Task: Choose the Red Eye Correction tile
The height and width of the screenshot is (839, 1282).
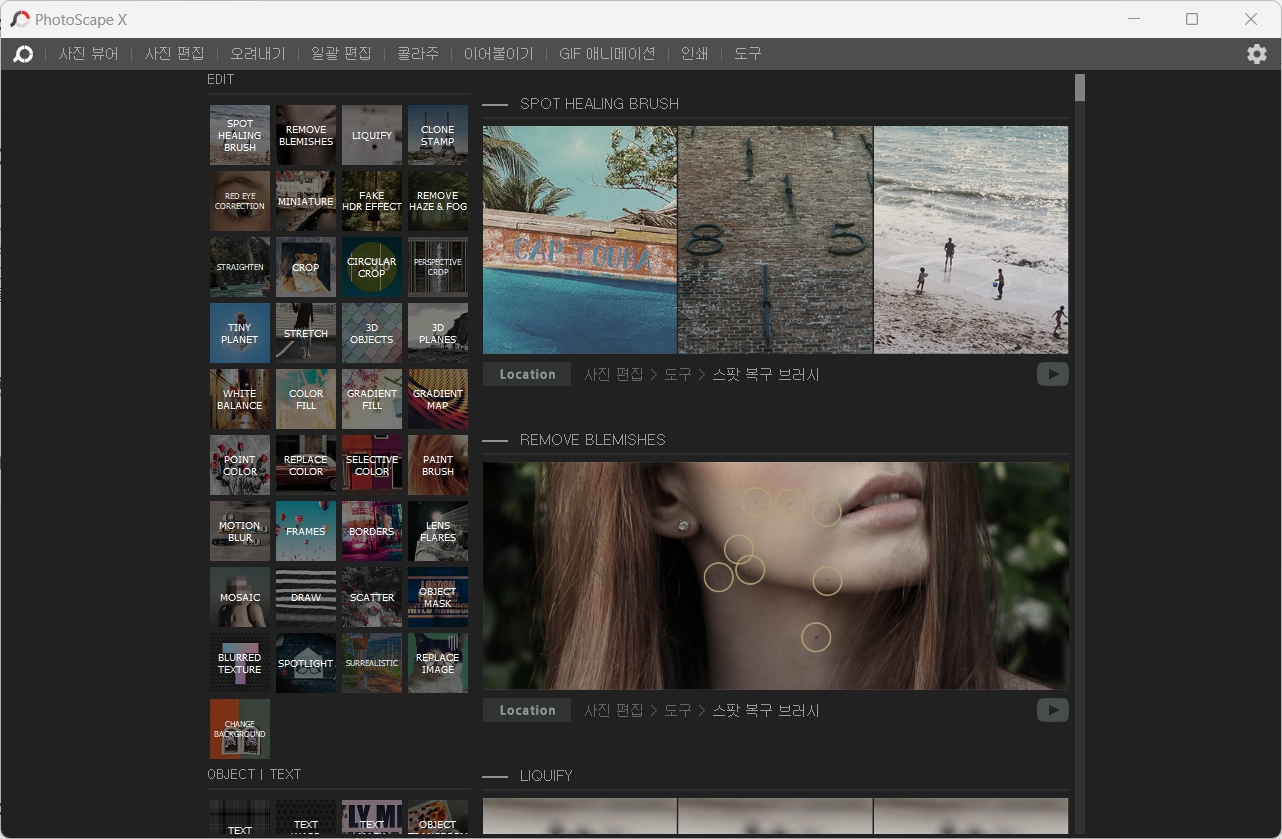Action: [240, 201]
